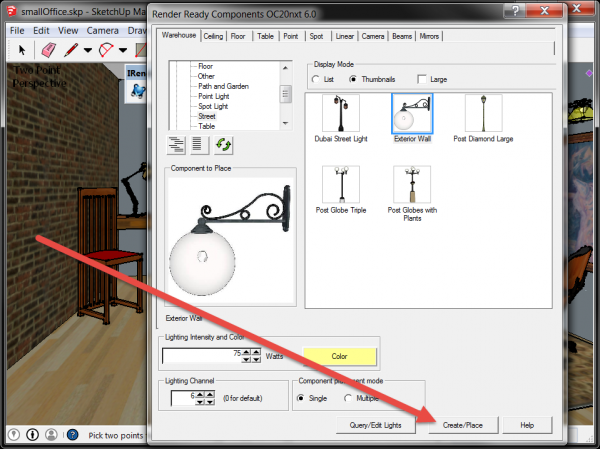Switch to the Floor tab
Image resolution: width=600 pixels, height=449 pixels.
tap(238, 36)
